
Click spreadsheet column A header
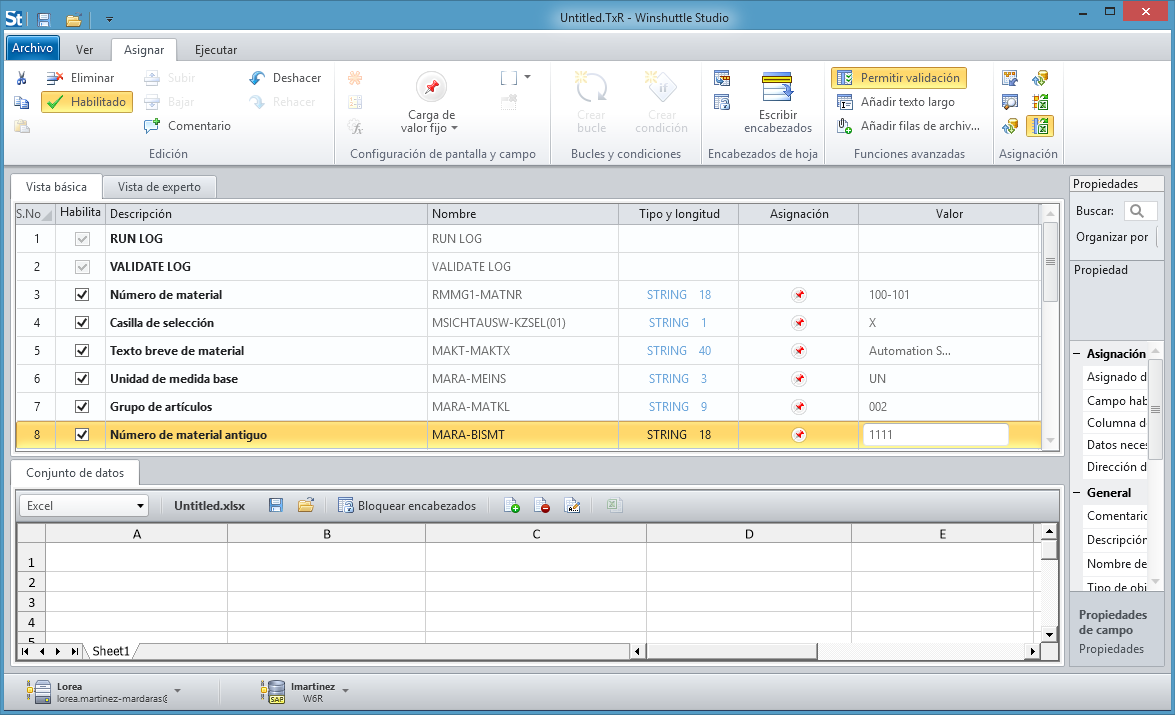(136, 534)
